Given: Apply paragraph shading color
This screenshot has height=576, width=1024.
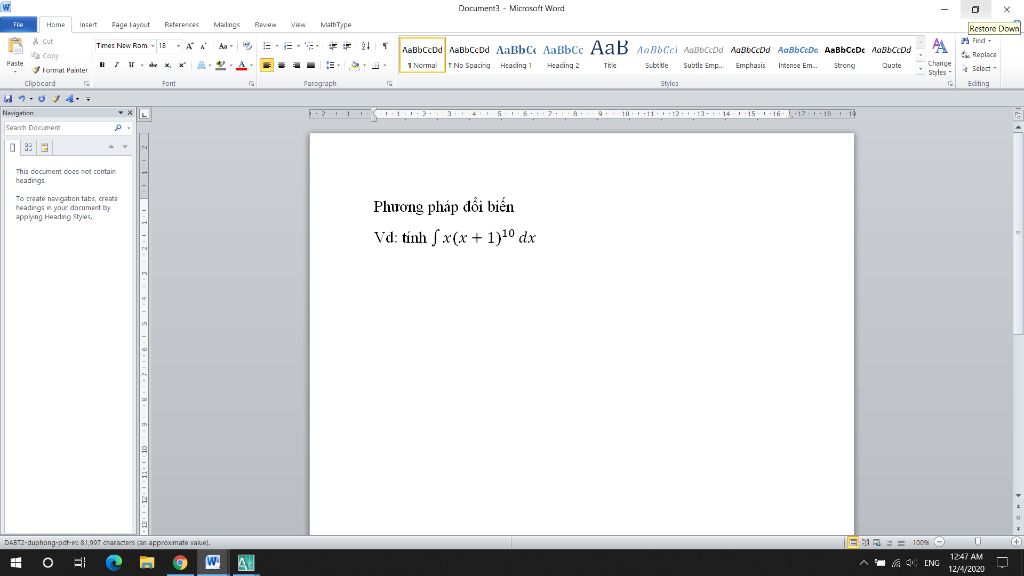Looking at the screenshot, I should point(354,65).
